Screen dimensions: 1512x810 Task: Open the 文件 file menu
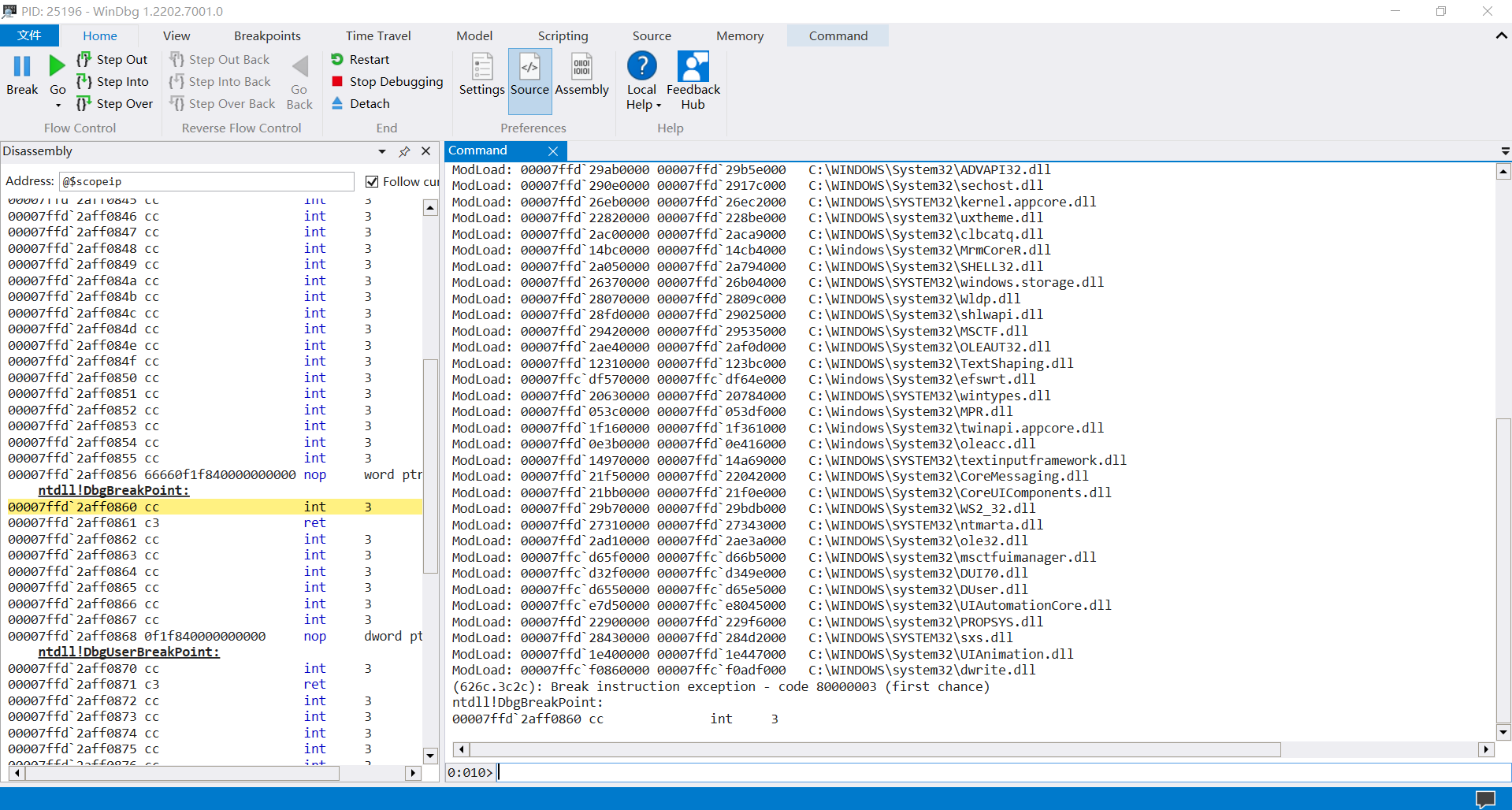(x=29, y=35)
